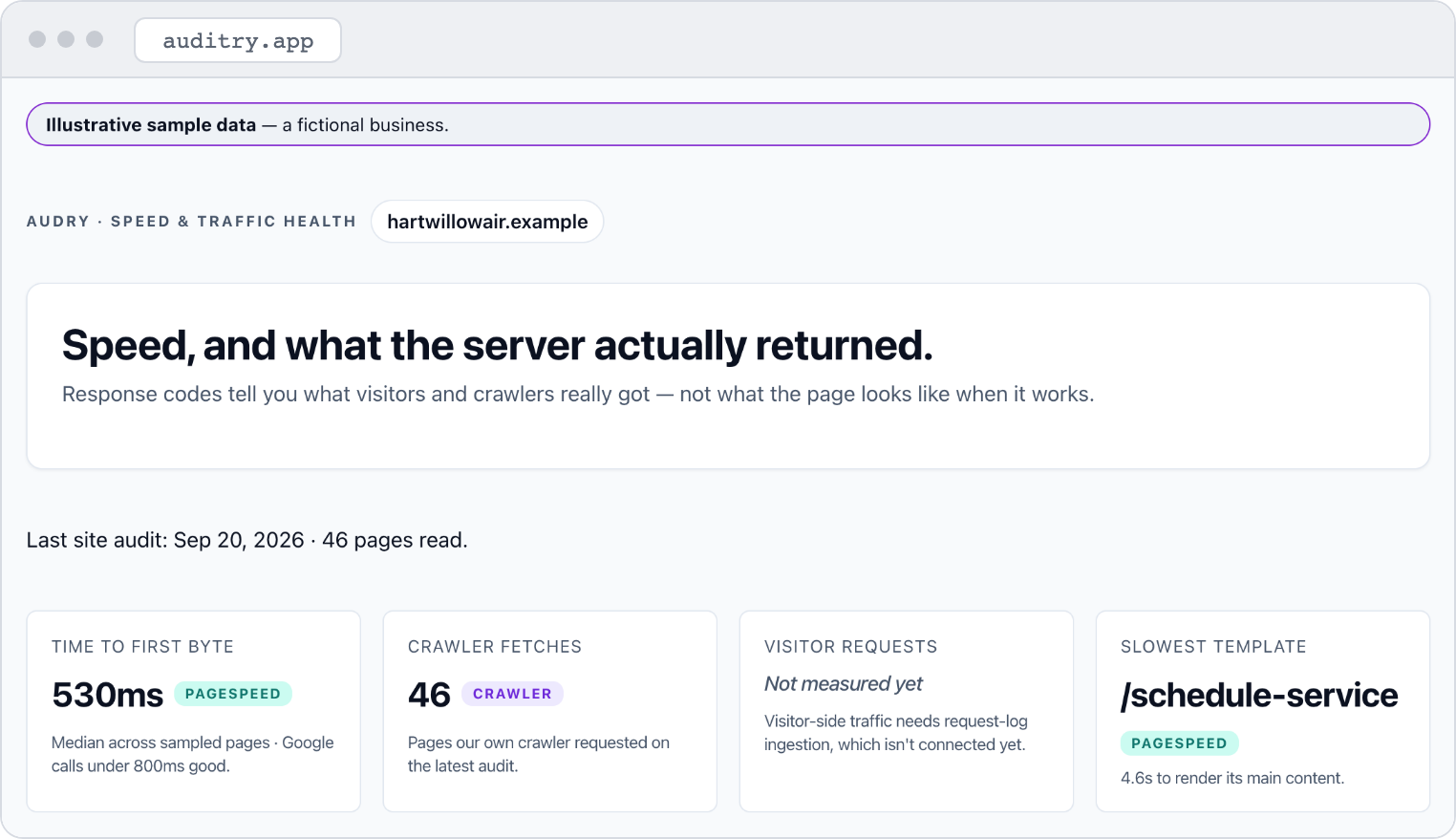
Task: Click the request-log ingestion note
Action: tap(896, 733)
